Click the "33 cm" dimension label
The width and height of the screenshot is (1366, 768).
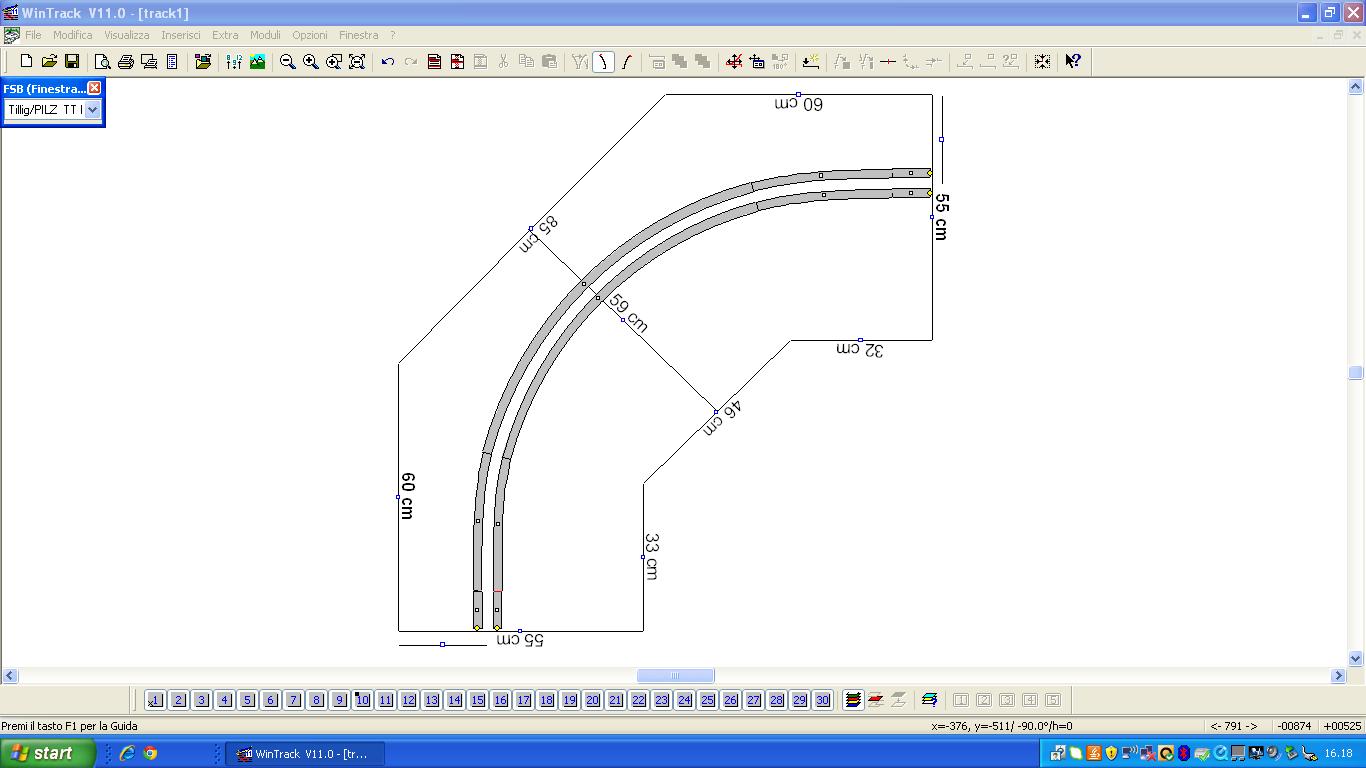(651, 556)
